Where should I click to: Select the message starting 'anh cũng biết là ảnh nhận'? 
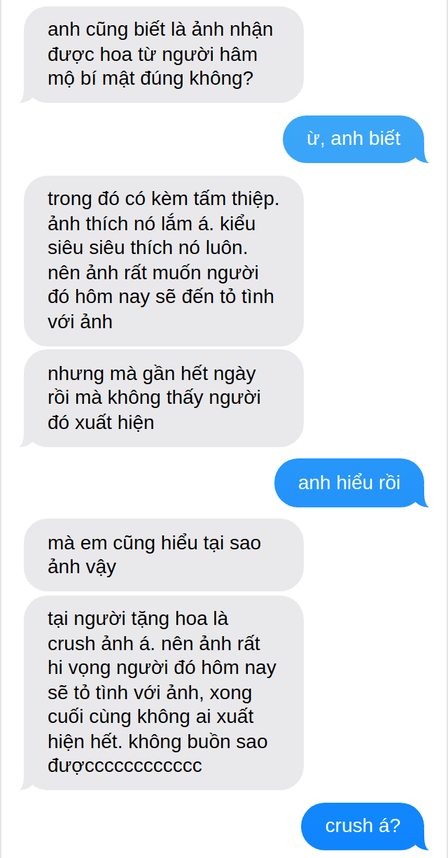(x=163, y=55)
